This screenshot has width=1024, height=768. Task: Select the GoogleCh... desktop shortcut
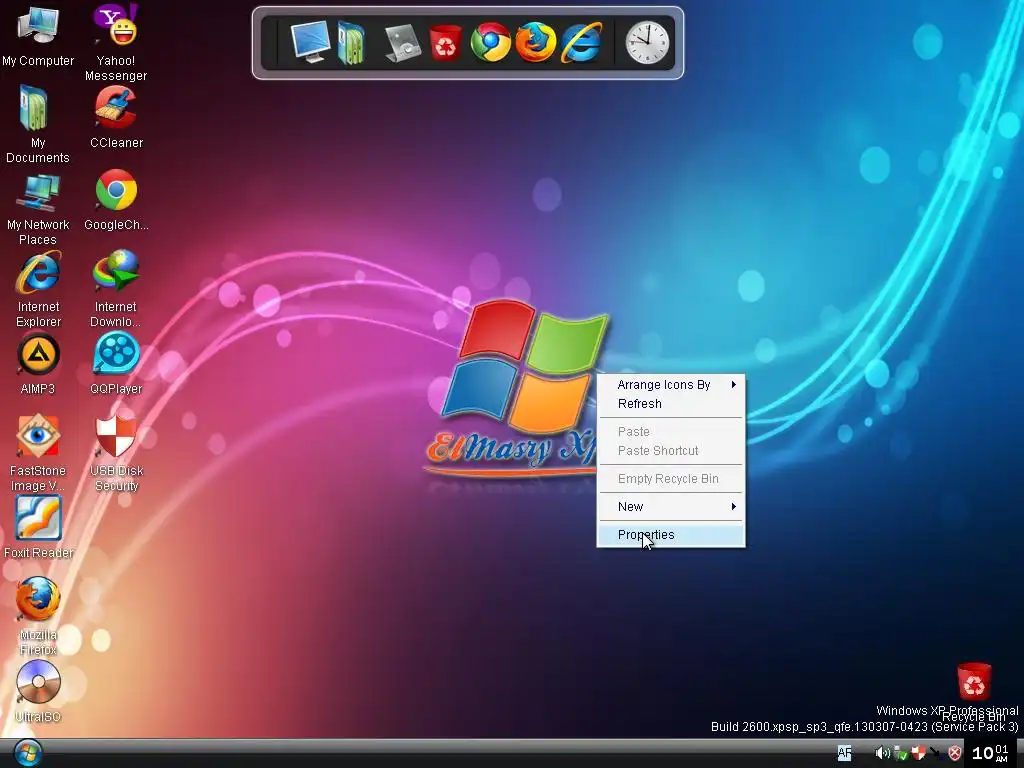click(x=116, y=200)
